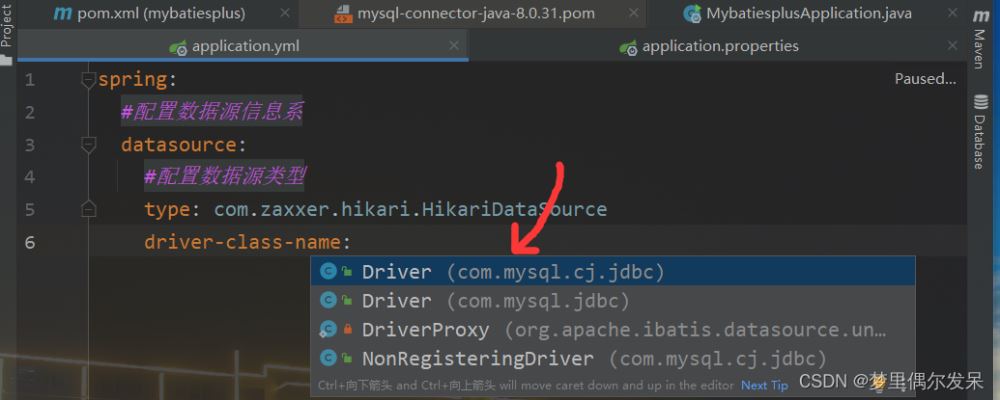Switch to the application.properties tab
This screenshot has height=400, width=1000.
[x=718, y=47]
